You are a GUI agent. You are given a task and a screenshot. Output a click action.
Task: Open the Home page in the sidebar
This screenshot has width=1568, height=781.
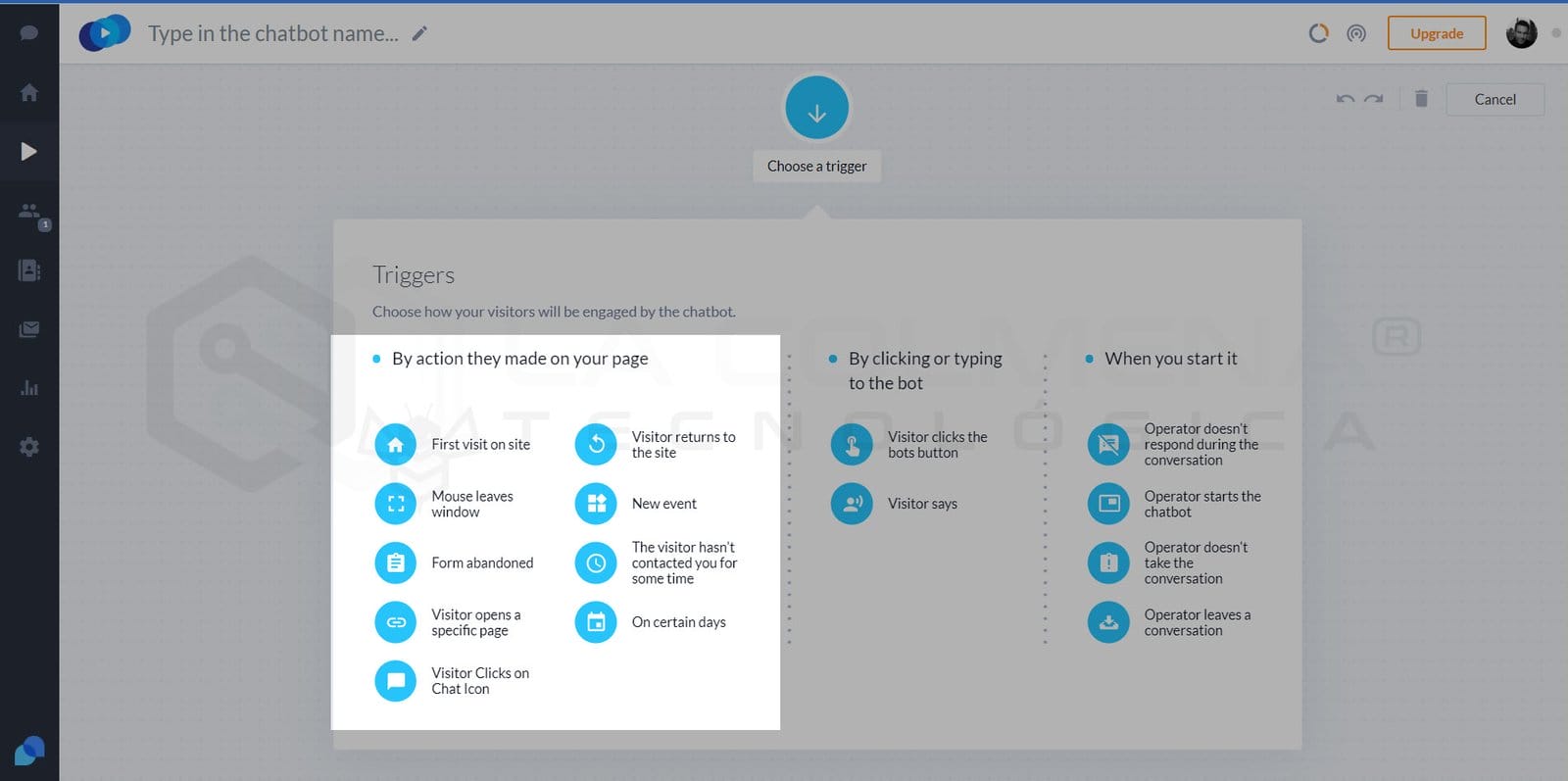pos(29,93)
